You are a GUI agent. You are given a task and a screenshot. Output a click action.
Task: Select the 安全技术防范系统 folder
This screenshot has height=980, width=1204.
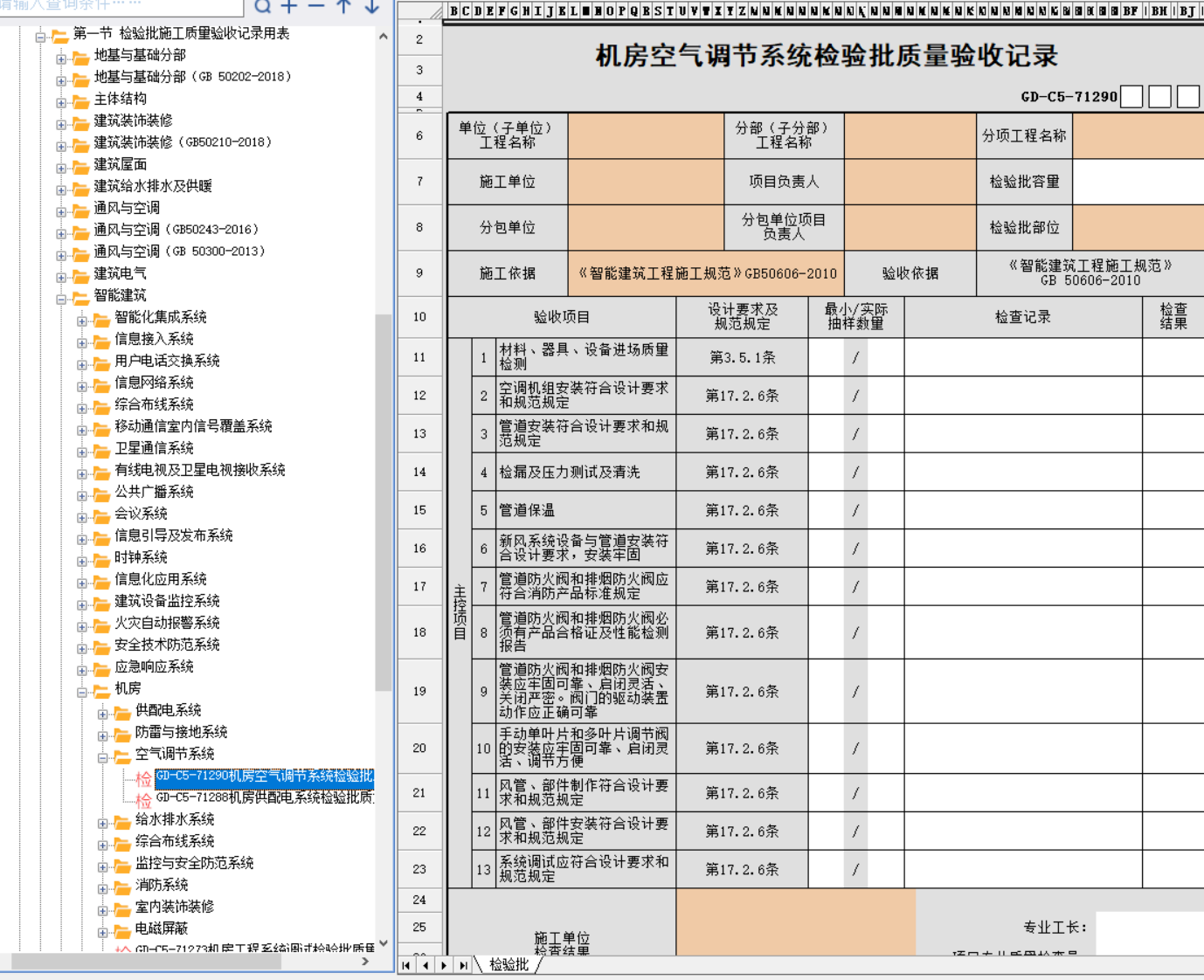pos(167,645)
